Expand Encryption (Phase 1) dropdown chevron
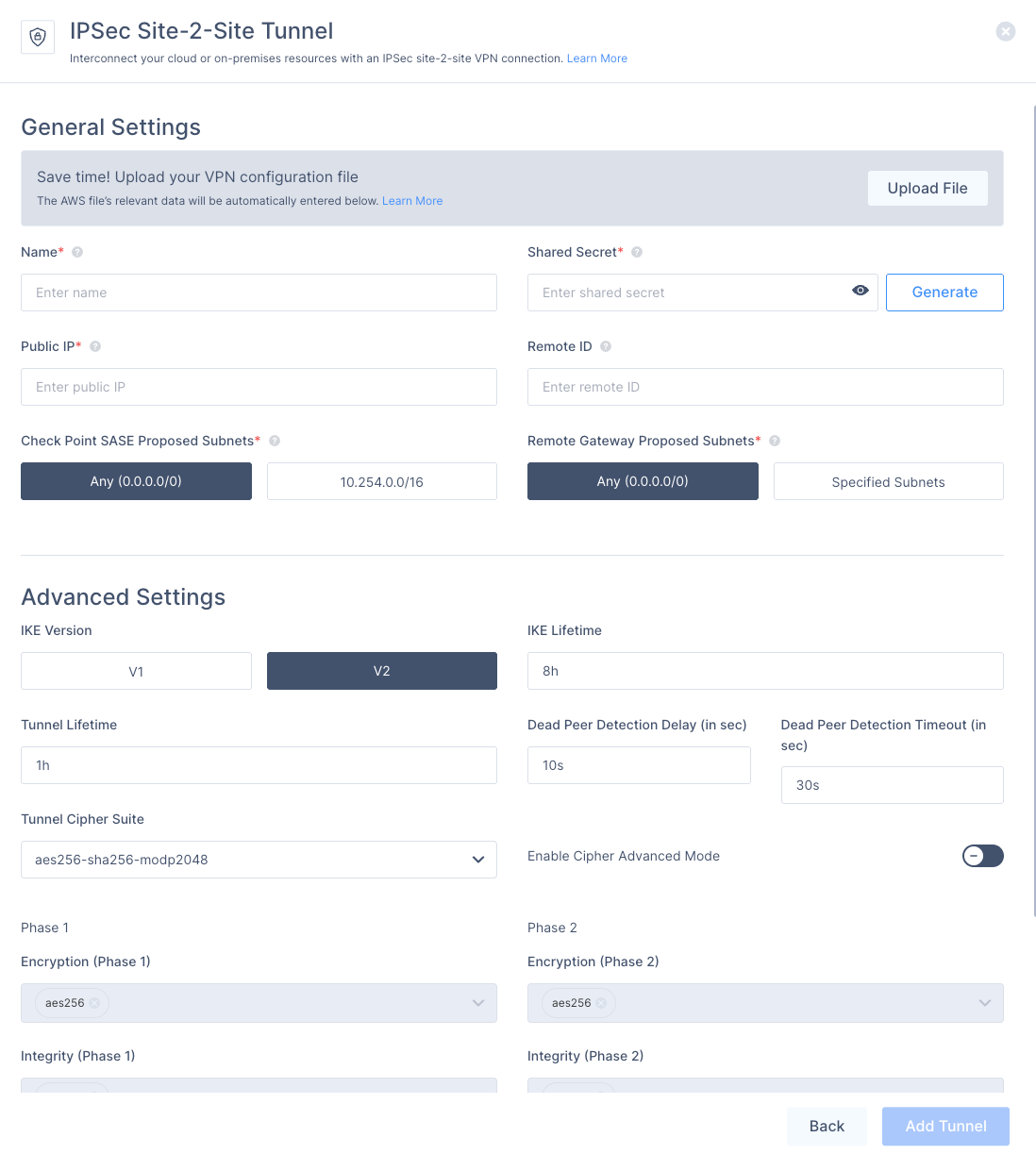The height and width of the screenshot is (1171, 1036). coord(478,1003)
